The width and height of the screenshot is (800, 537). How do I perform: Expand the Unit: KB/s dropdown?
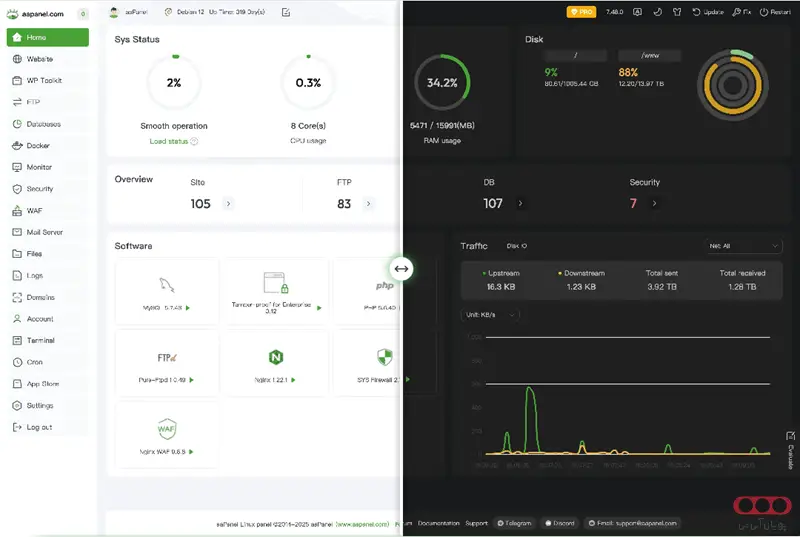(490, 315)
